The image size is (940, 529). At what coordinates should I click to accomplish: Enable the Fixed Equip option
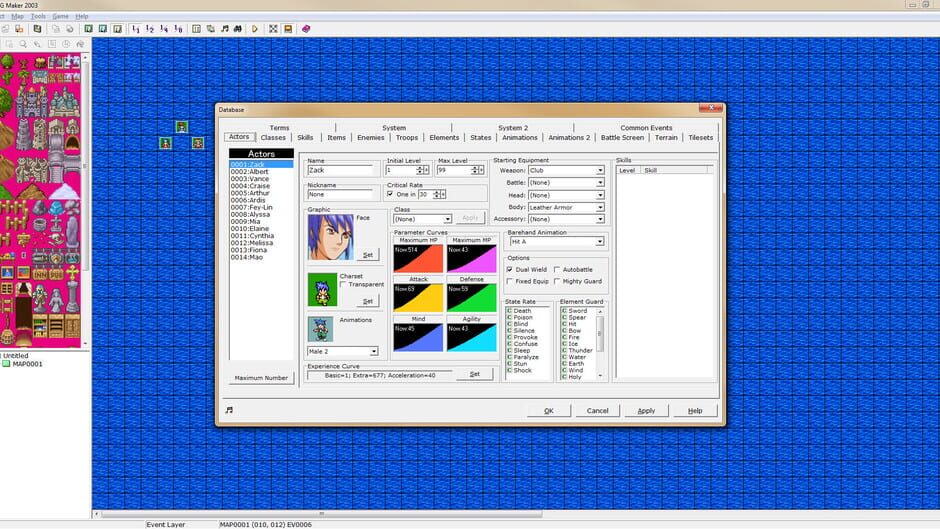[510, 281]
